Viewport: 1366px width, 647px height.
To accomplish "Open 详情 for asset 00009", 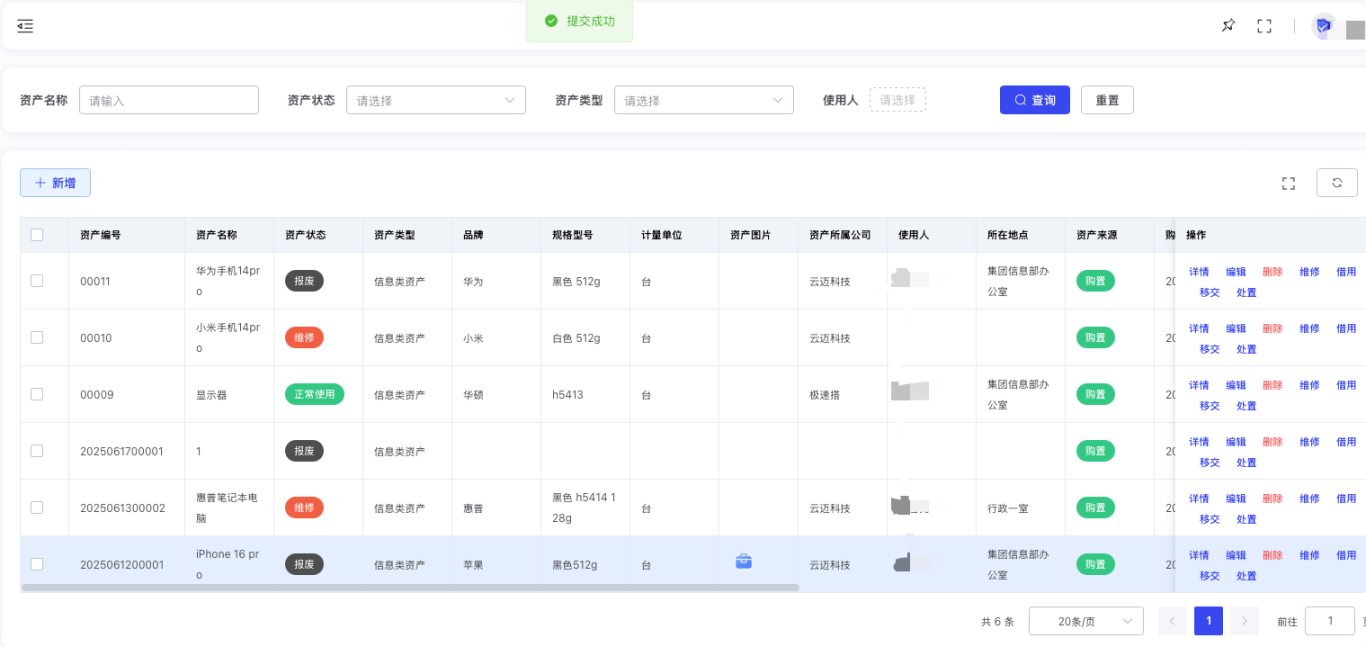I will point(1199,385).
